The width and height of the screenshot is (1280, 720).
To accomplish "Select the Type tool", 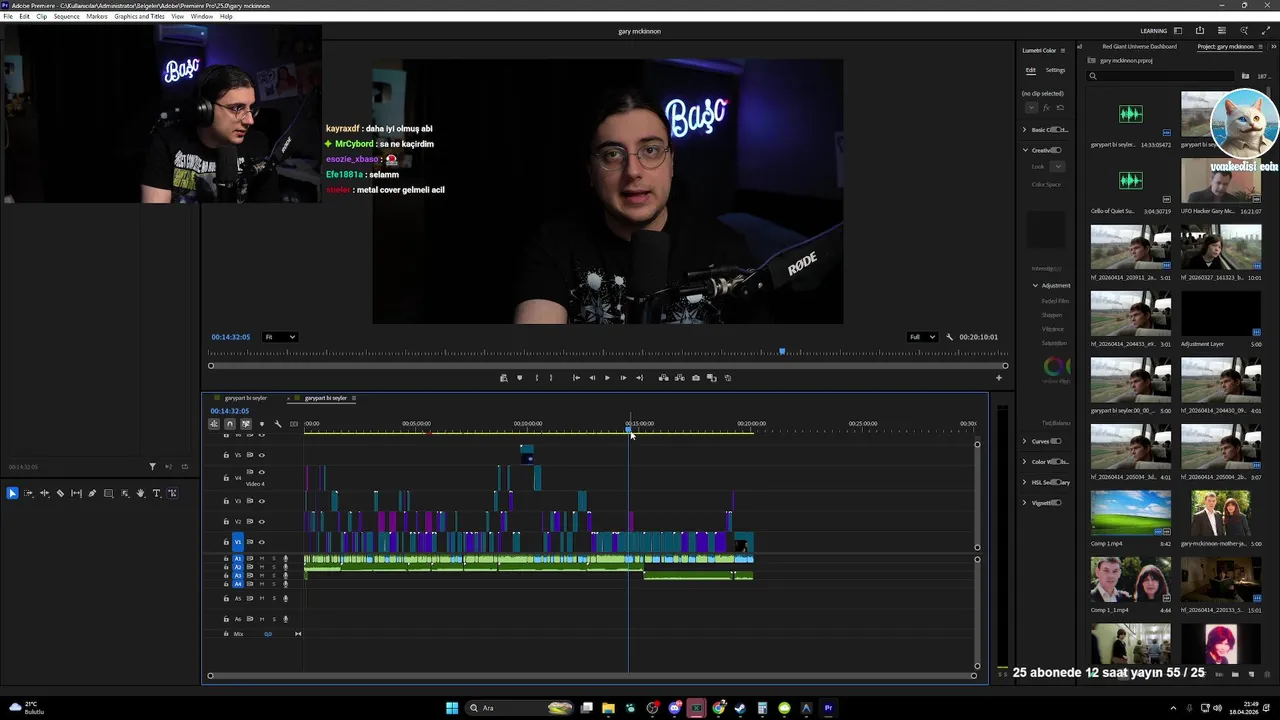I will [156, 493].
